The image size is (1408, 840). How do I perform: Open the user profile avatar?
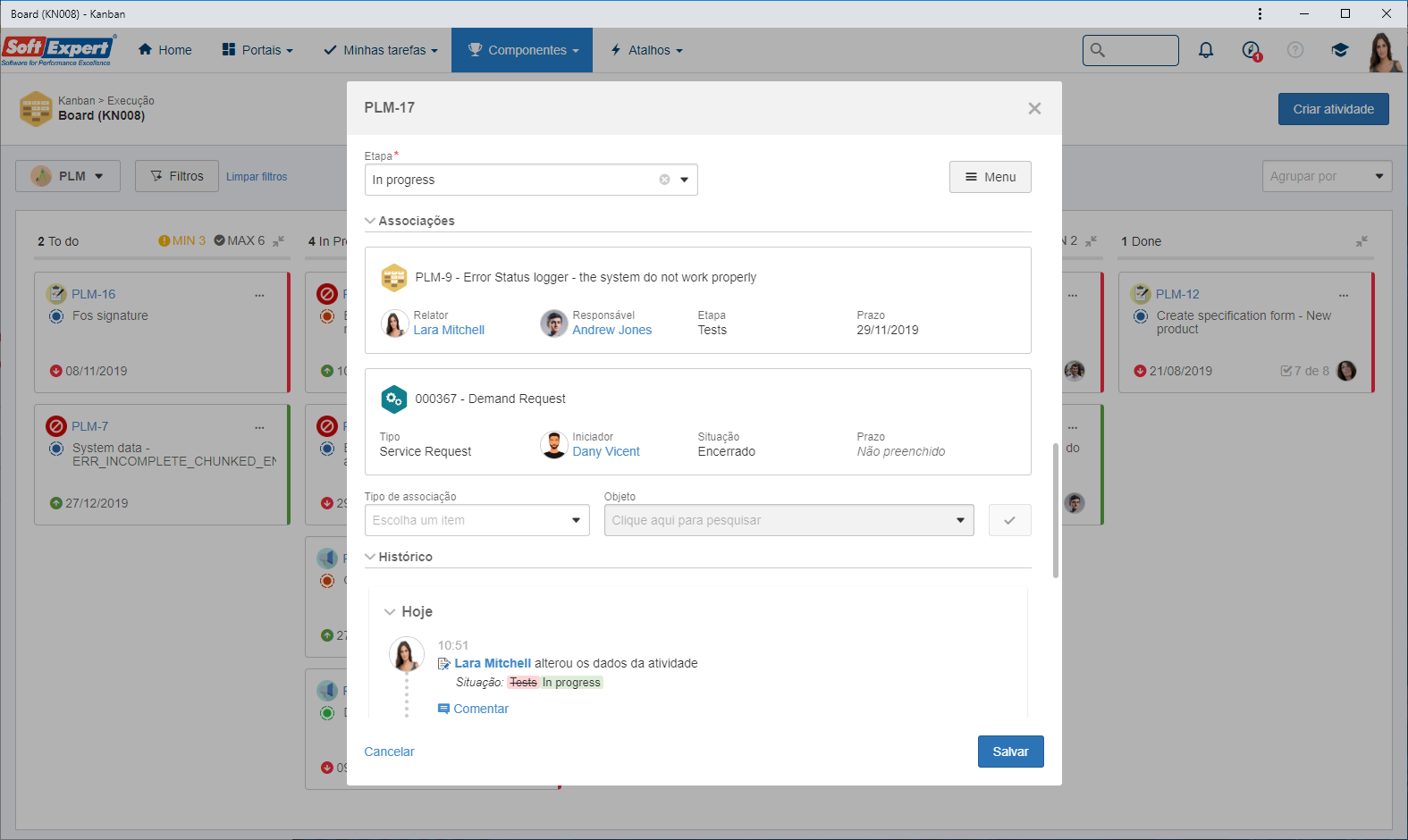[1384, 52]
